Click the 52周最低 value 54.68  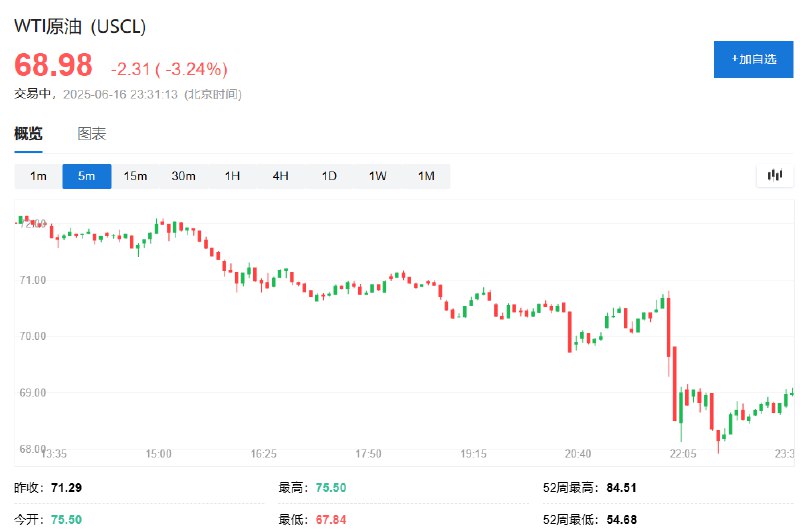621,520
